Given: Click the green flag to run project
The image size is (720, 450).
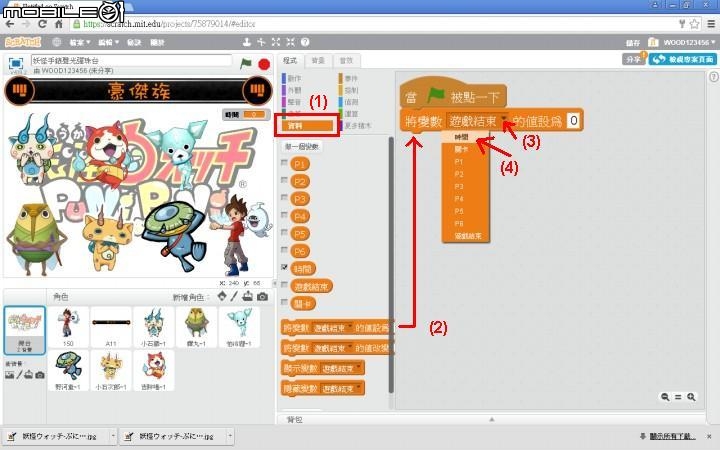Looking at the screenshot, I should (246, 63).
